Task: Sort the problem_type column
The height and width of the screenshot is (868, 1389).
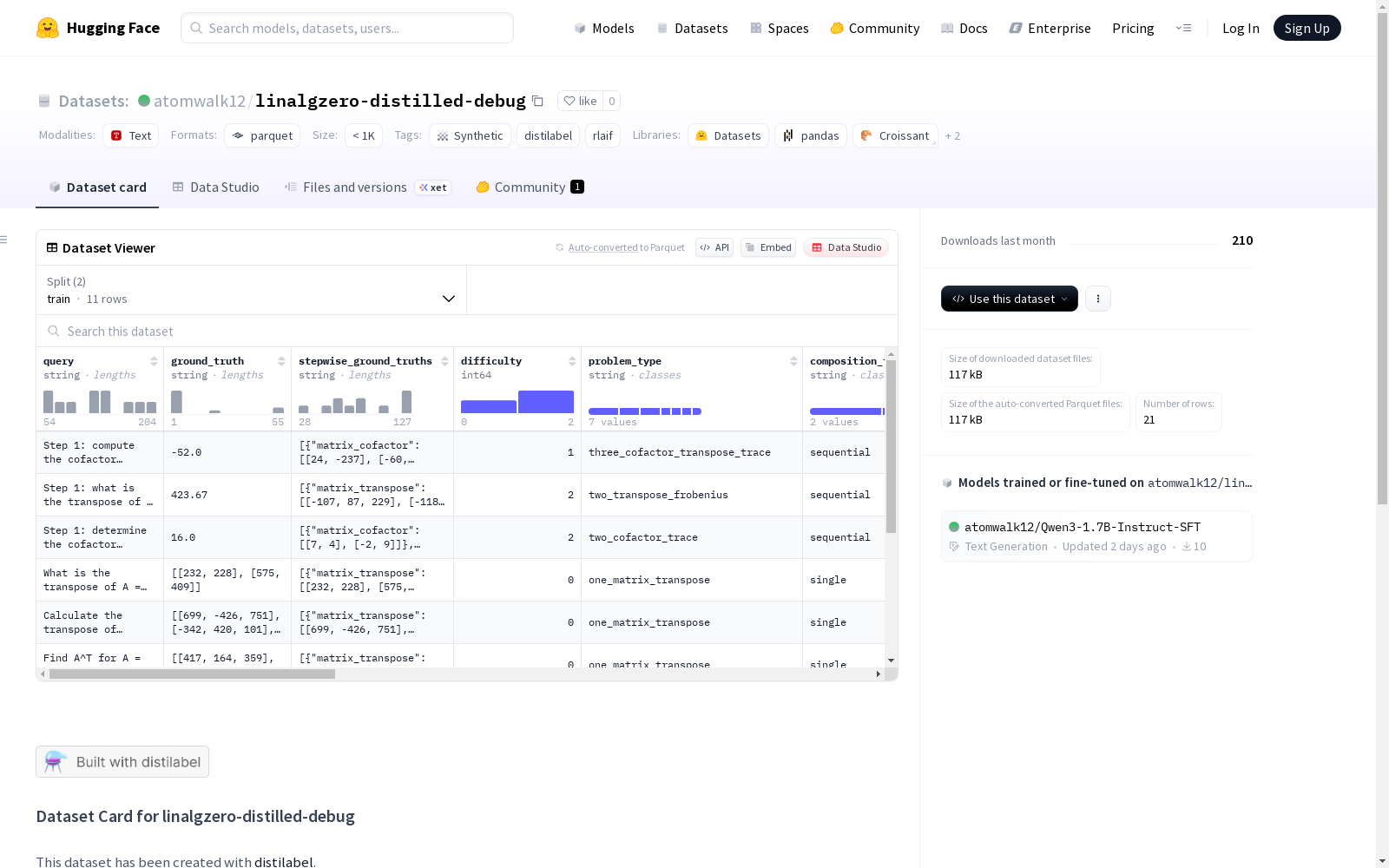Action: (x=793, y=361)
